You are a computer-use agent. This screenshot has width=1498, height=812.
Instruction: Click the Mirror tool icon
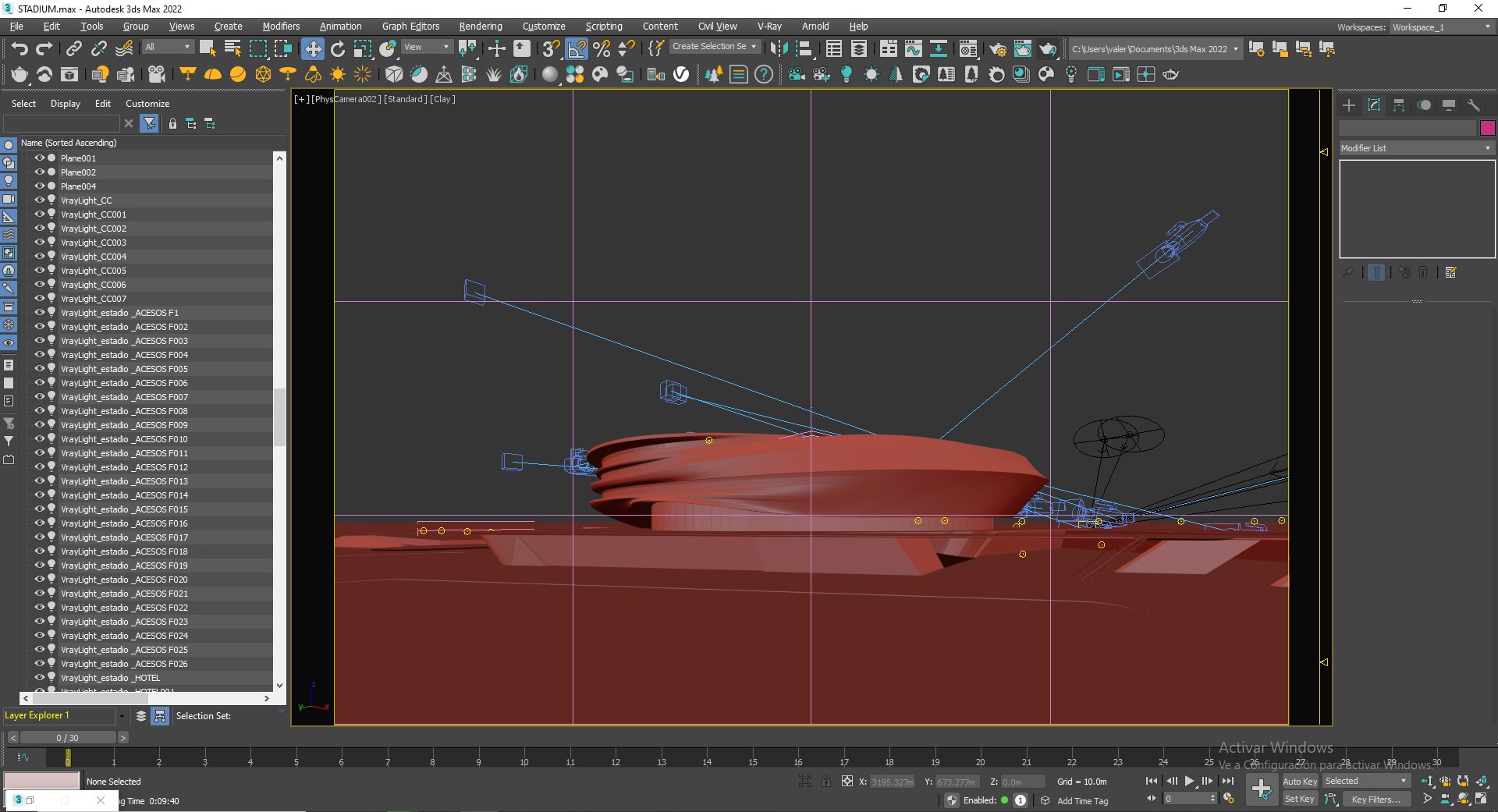(x=778, y=48)
